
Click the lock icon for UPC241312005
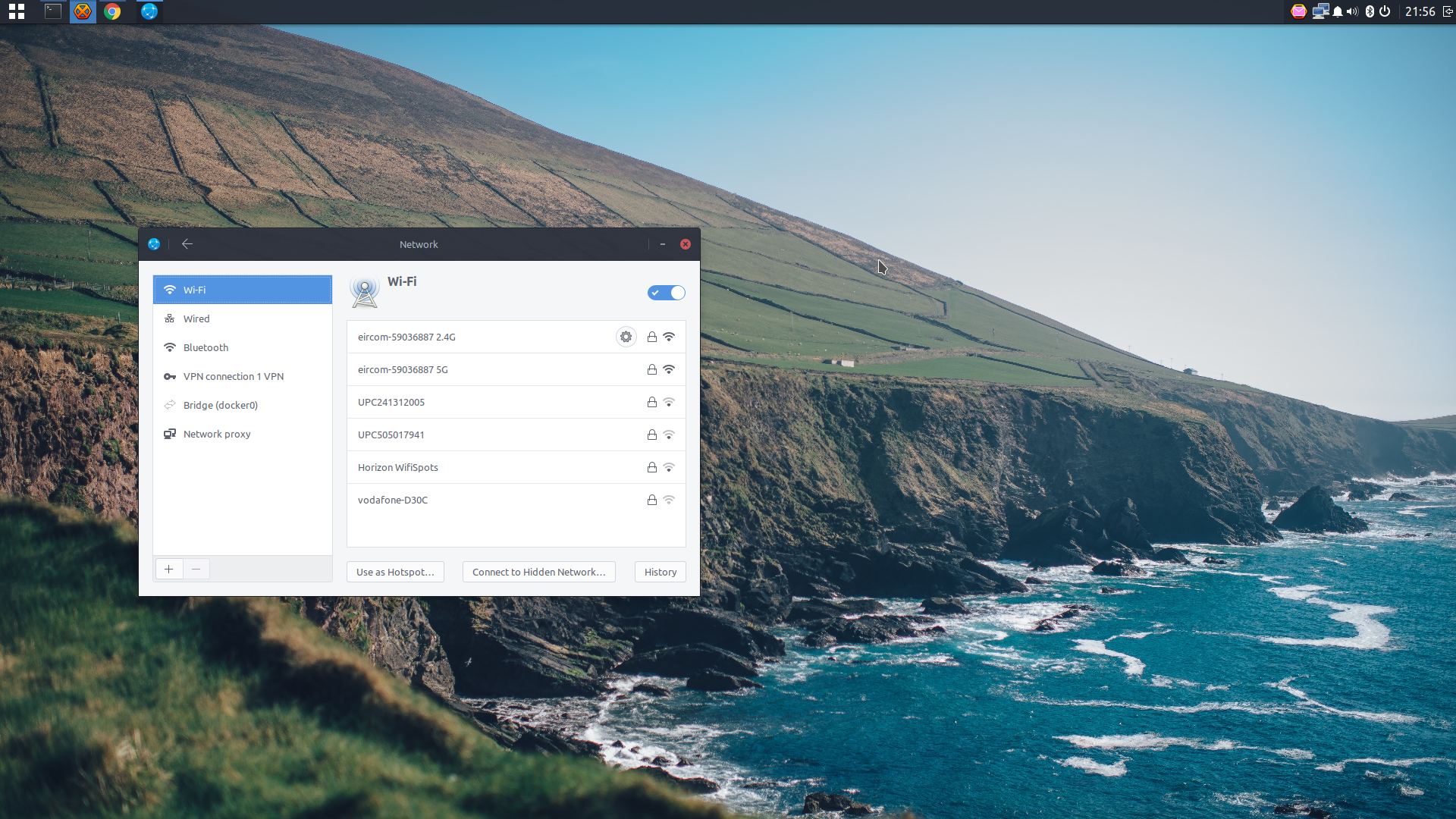coord(651,402)
